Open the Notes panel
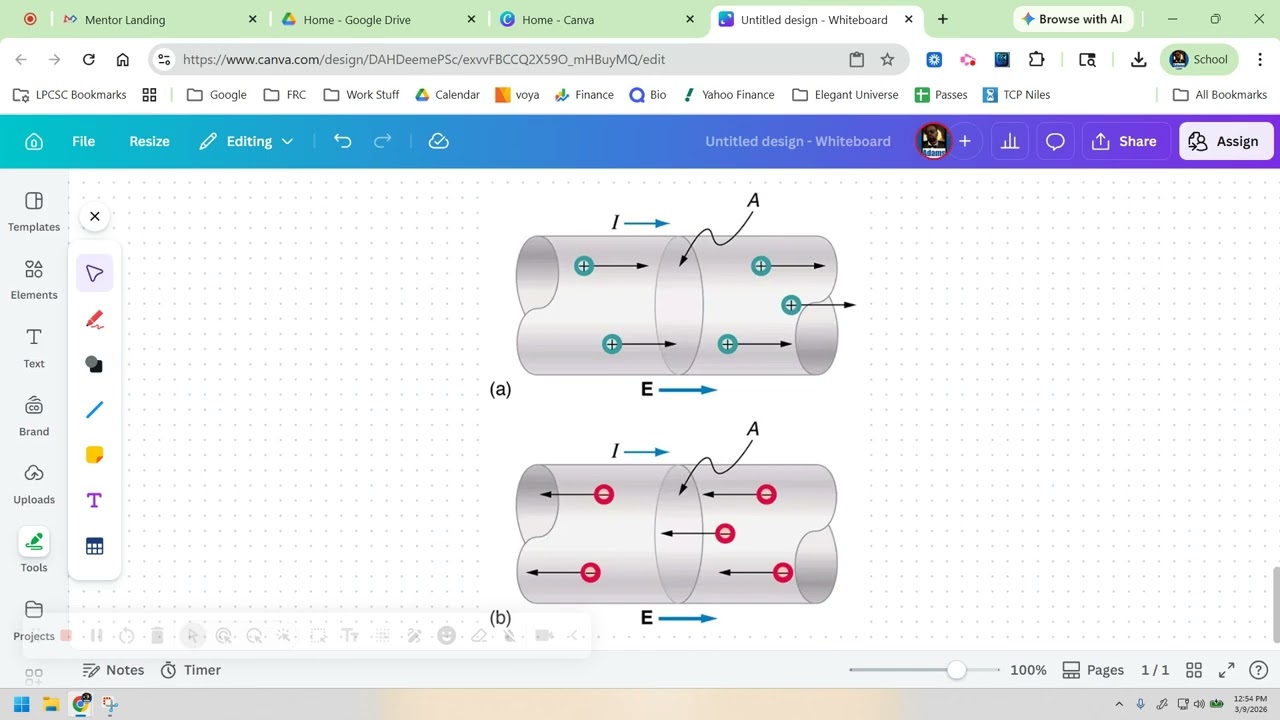This screenshot has height=720, width=1280. pos(113,670)
